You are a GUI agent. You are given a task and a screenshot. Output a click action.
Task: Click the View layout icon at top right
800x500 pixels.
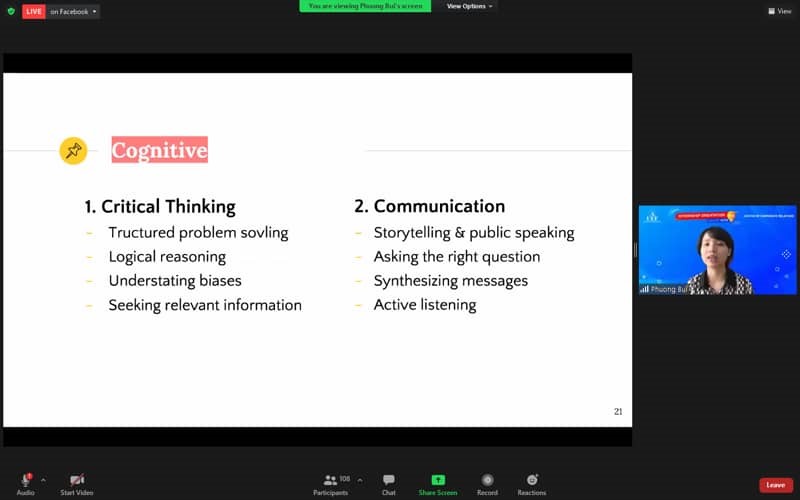[779, 11]
